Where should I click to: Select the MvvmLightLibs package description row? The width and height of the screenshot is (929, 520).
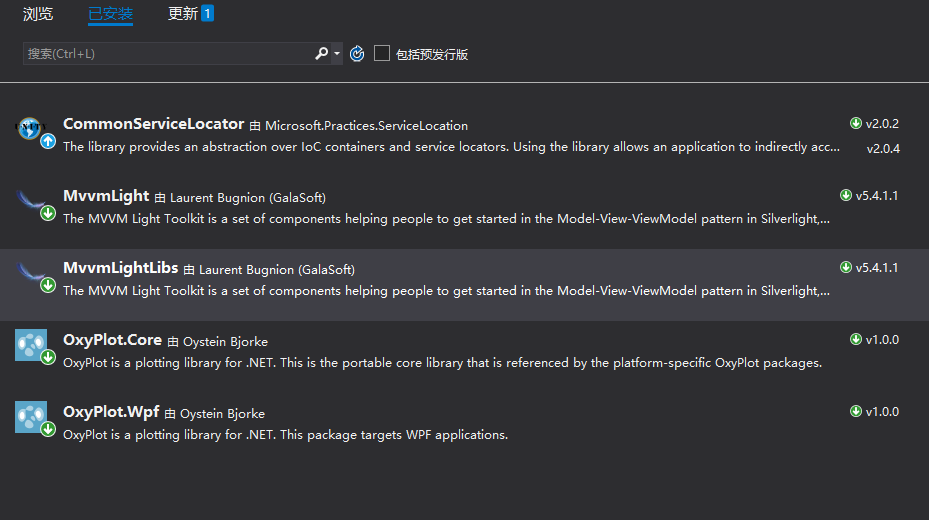pos(445,290)
